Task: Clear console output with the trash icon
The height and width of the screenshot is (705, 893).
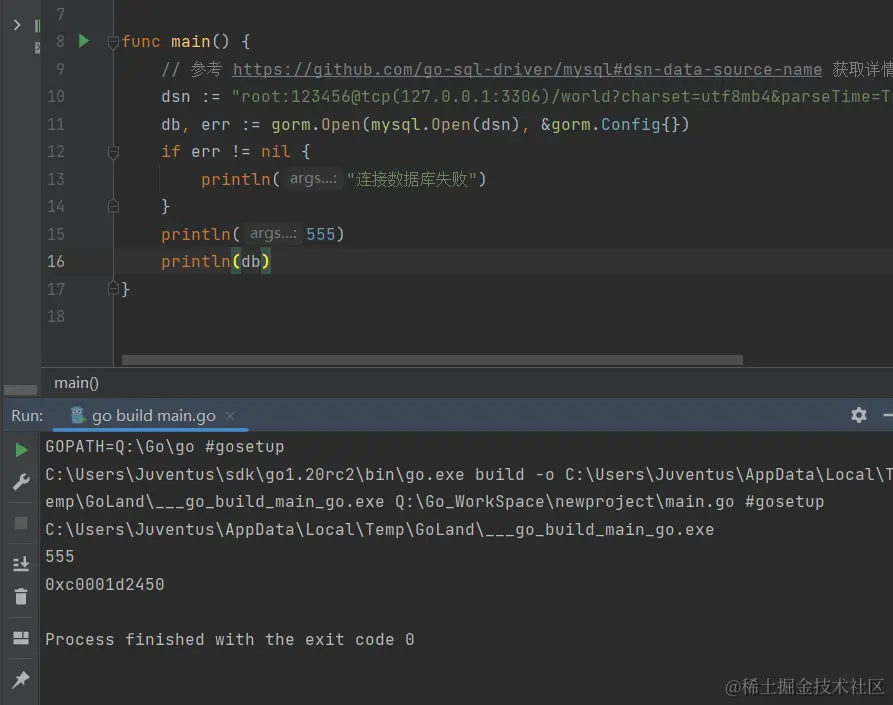Action: tap(21, 596)
